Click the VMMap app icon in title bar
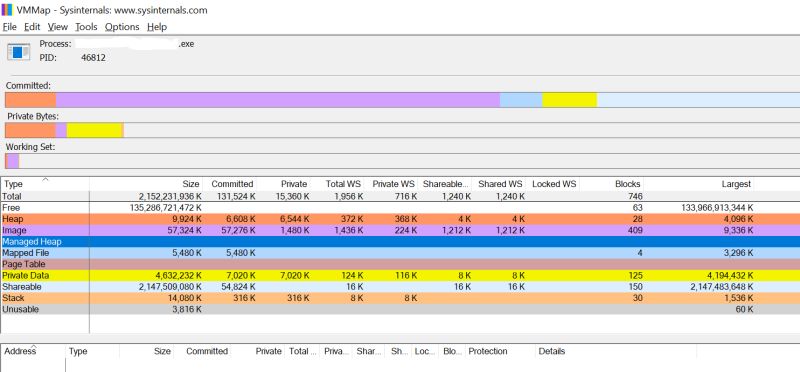The height and width of the screenshot is (372, 800). tap(7, 10)
